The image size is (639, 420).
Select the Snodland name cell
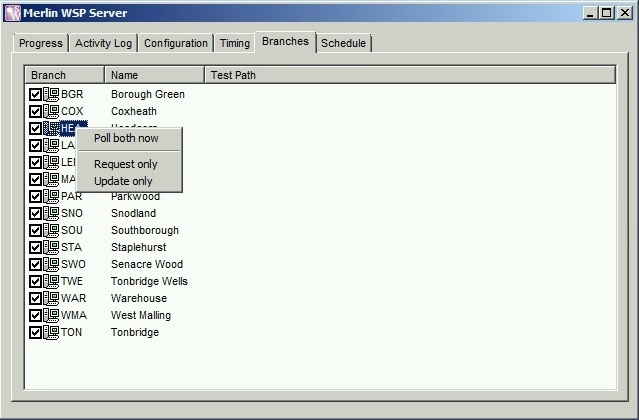(x=133, y=213)
